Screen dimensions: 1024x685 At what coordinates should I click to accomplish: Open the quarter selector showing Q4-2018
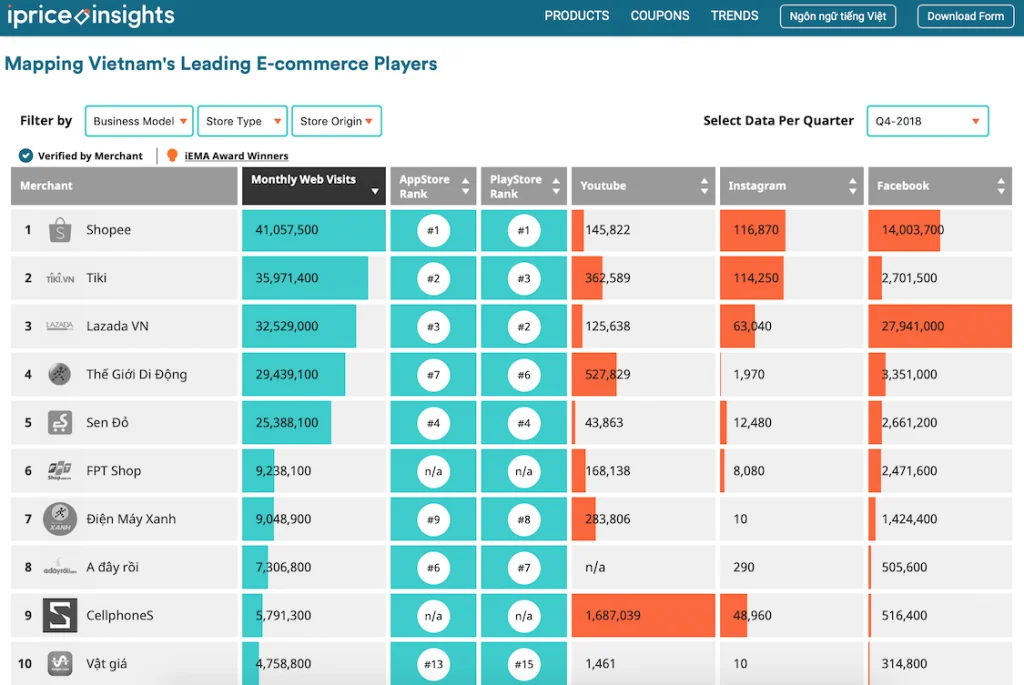pos(927,121)
